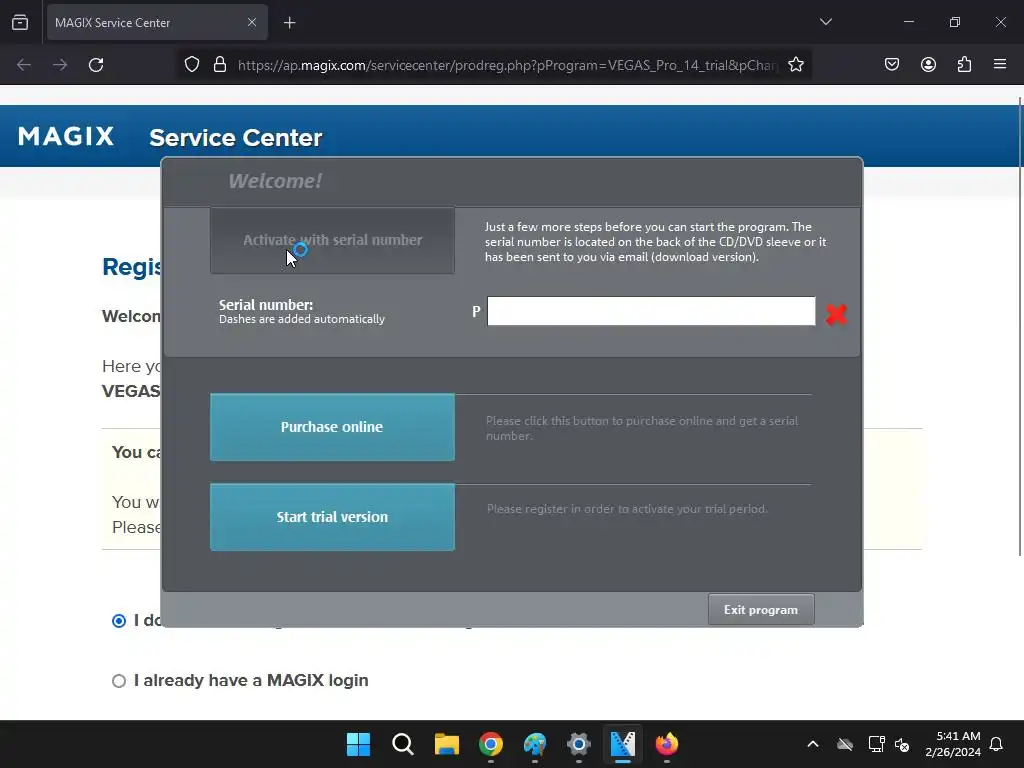This screenshot has height=768, width=1024.
Task: Open the tracking protection shield icon
Action: (x=191, y=65)
